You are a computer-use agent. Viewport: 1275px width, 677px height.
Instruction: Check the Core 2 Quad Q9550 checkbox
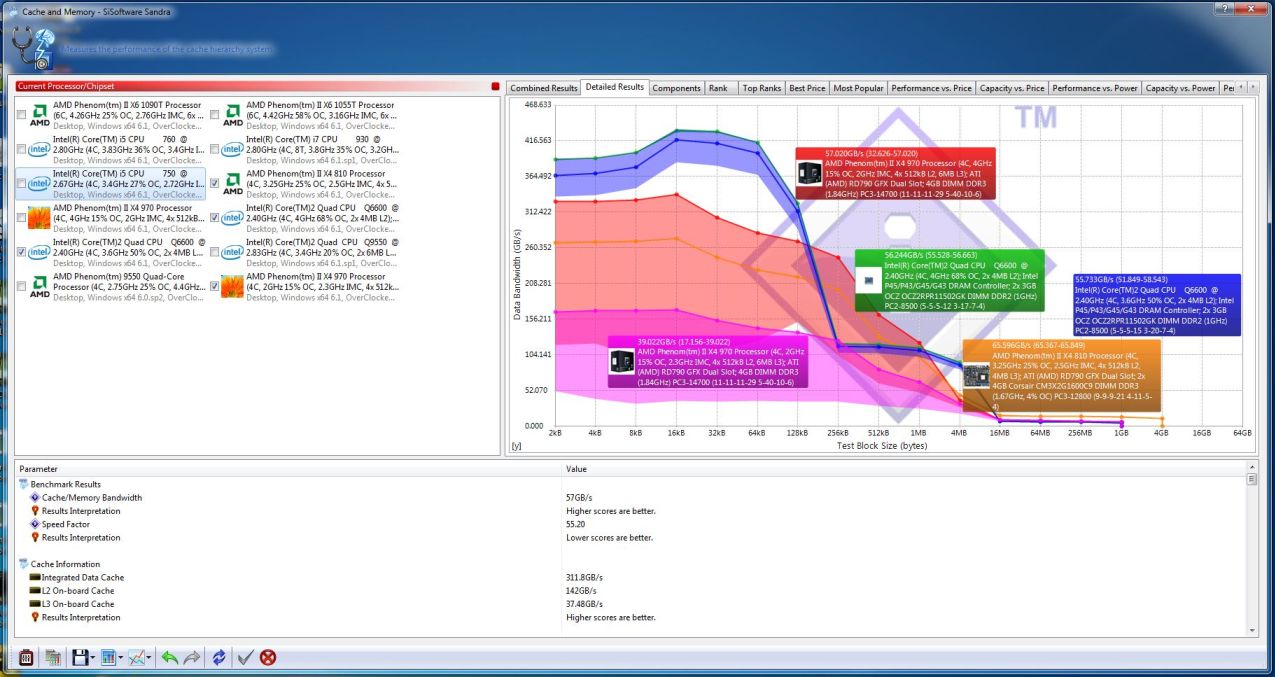[x=215, y=252]
